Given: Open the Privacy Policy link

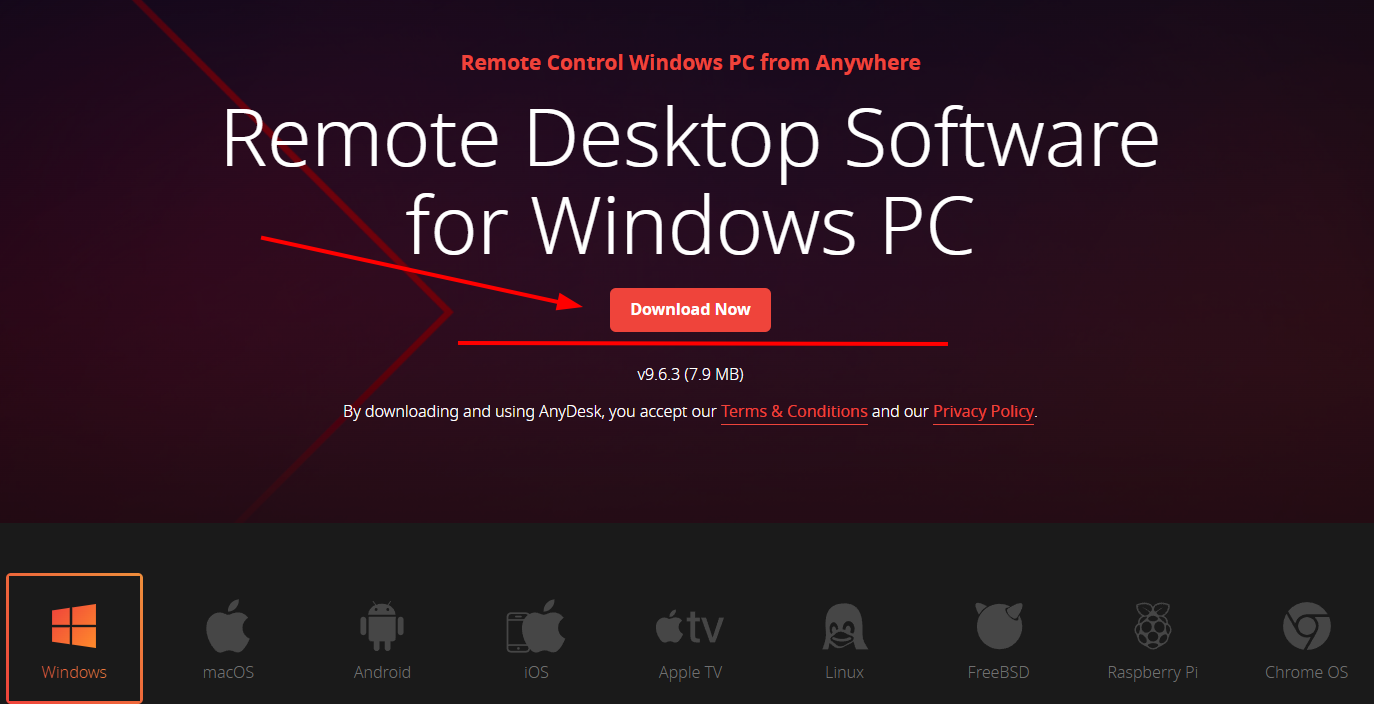Looking at the screenshot, I should 983,412.
